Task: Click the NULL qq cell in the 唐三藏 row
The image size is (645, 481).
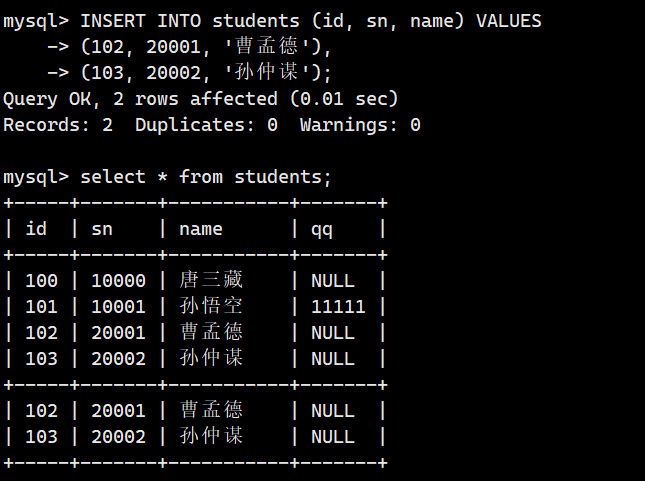Action: (x=333, y=281)
